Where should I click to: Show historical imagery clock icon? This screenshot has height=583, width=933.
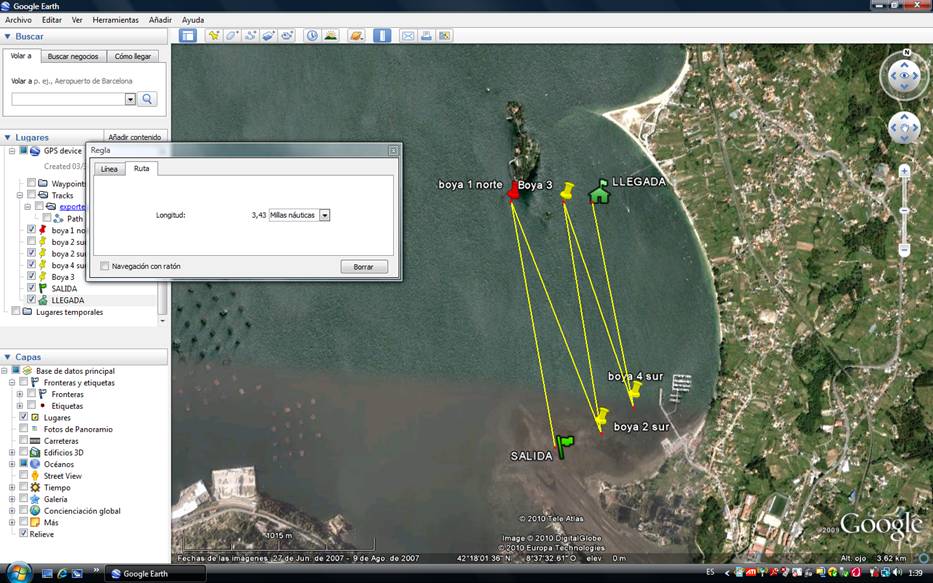click(x=312, y=36)
